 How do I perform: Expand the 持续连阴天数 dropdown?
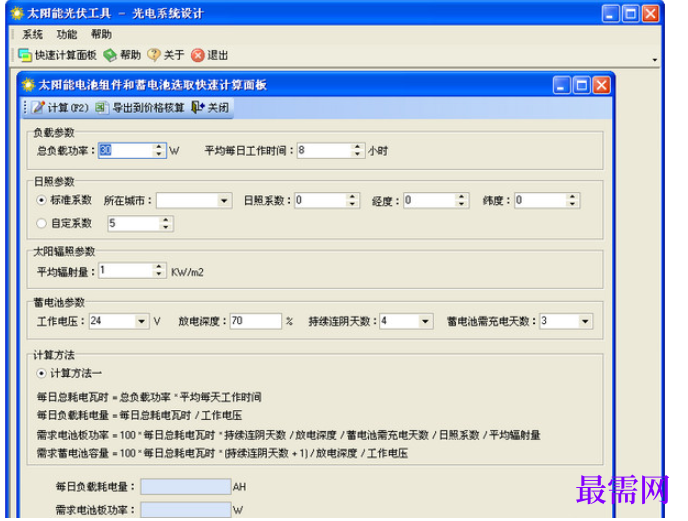(x=425, y=321)
